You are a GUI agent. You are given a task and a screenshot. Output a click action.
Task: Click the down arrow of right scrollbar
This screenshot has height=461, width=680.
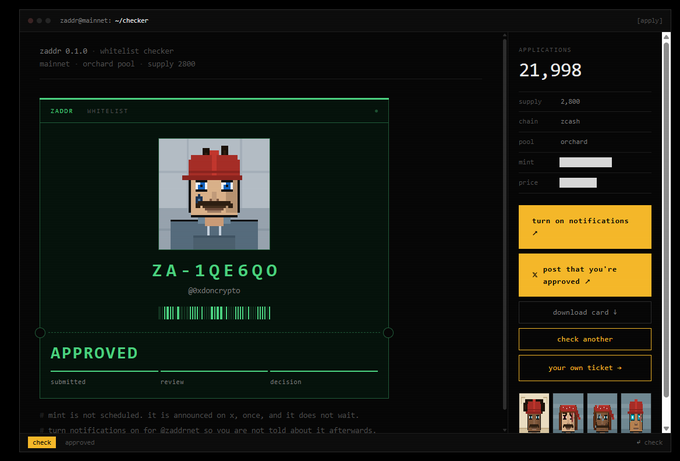pos(667,429)
